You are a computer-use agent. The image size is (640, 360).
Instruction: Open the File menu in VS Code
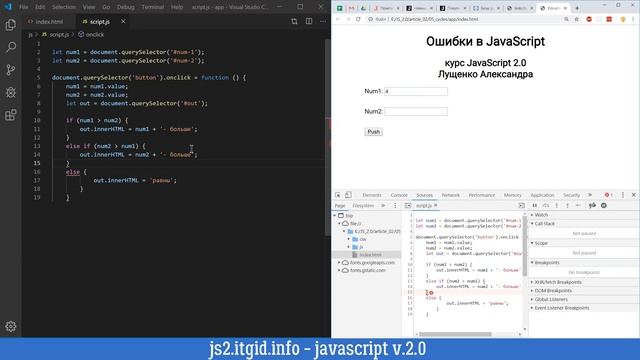24,7
